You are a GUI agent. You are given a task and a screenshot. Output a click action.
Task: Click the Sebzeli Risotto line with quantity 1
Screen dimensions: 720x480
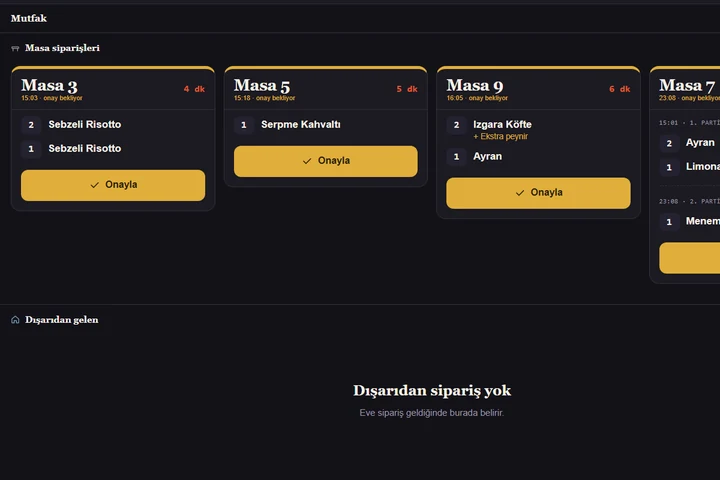click(x=113, y=148)
